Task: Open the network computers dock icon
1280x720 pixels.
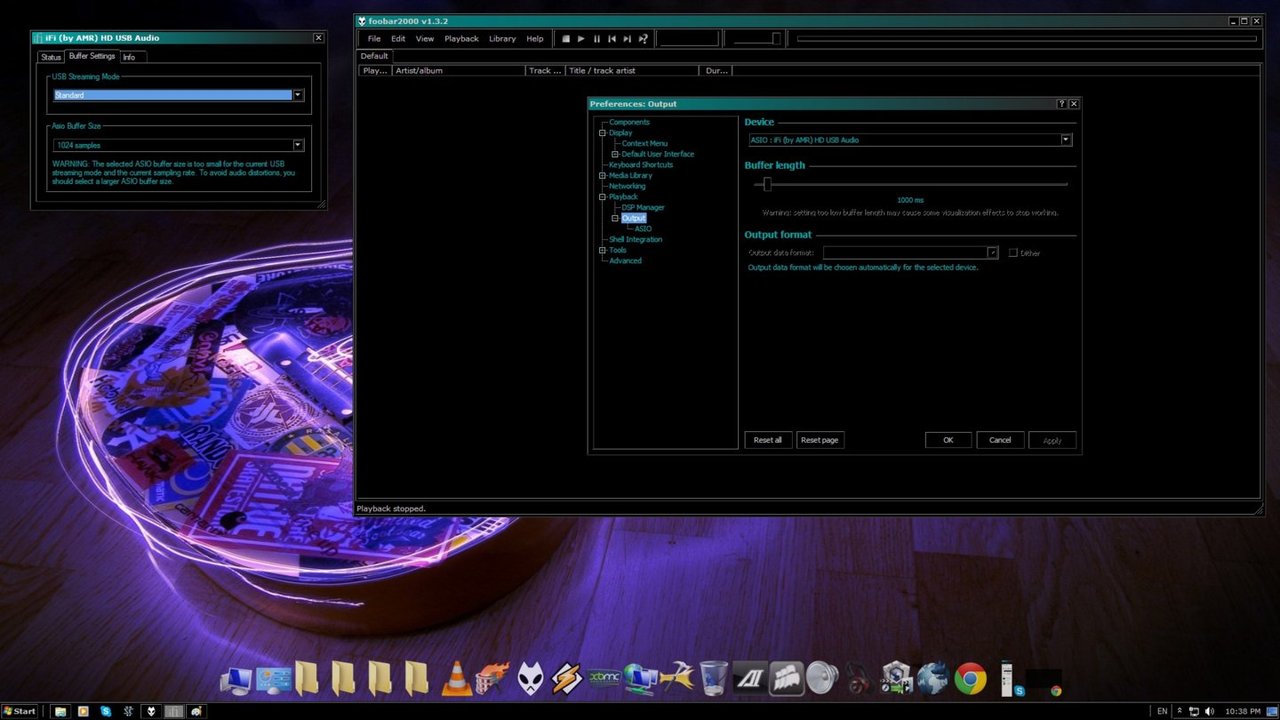Action: pyautogui.click(x=640, y=678)
